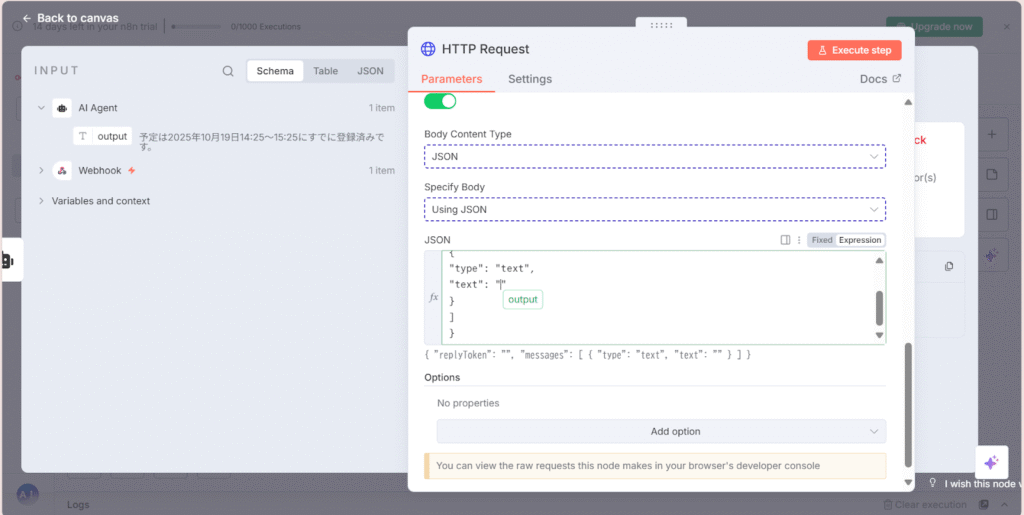1024x515 pixels.
Task: Open the Docs link
Action: [880, 79]
